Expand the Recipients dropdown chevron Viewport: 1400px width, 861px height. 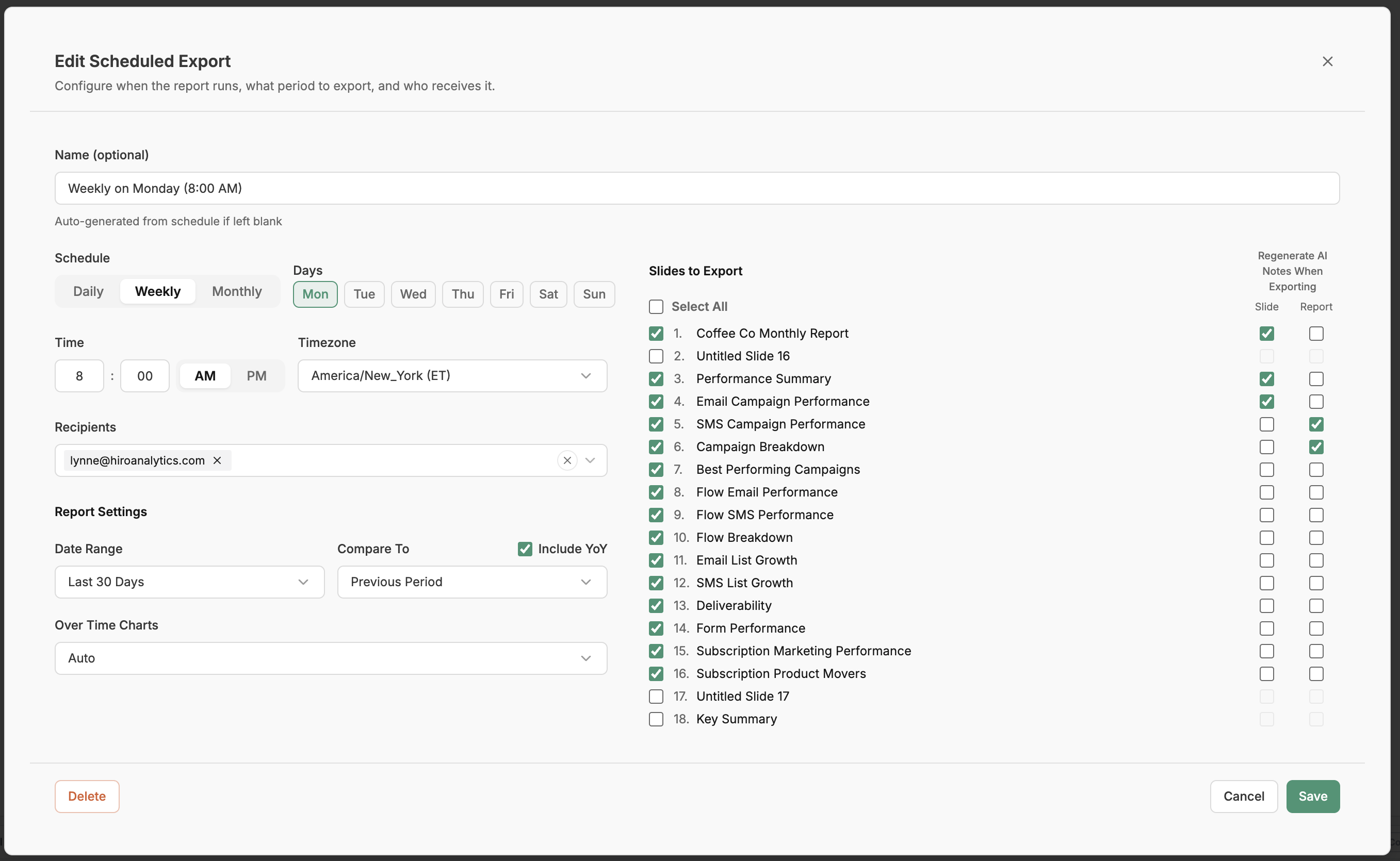590,460
